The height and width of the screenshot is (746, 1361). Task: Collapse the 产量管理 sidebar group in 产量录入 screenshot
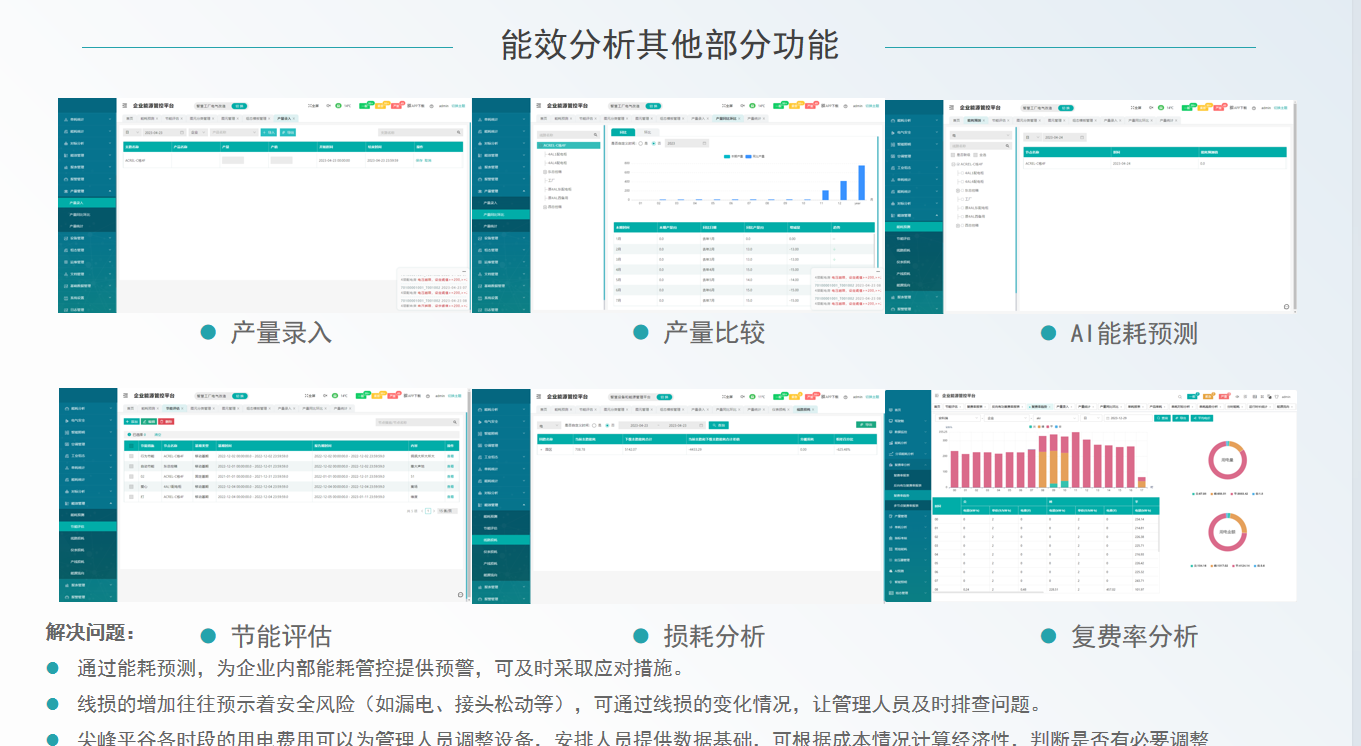point(87,191)
